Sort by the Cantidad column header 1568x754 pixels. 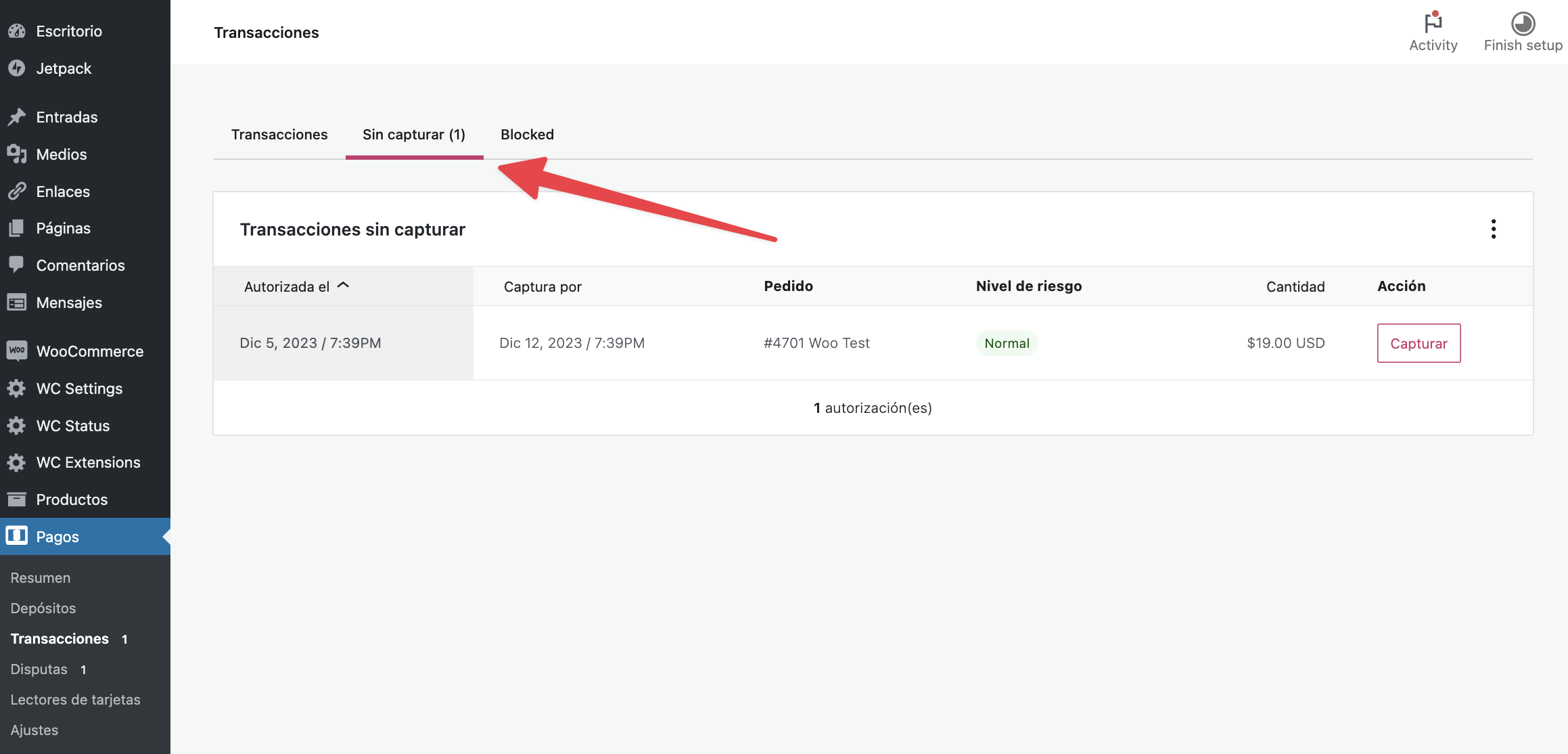pos(1295,287)
